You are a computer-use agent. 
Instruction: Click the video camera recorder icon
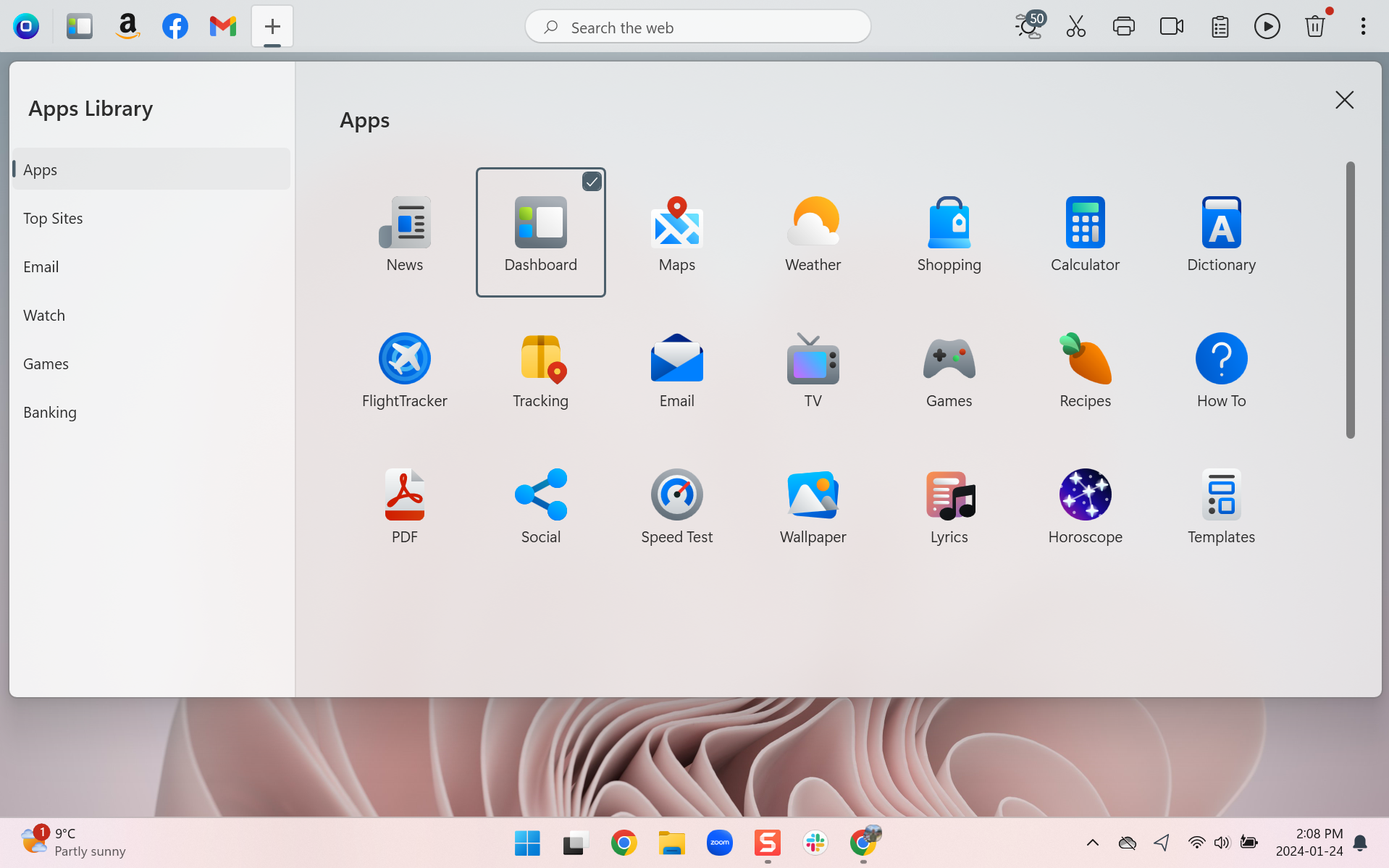pyautogui.click(x=1172, y=27)
